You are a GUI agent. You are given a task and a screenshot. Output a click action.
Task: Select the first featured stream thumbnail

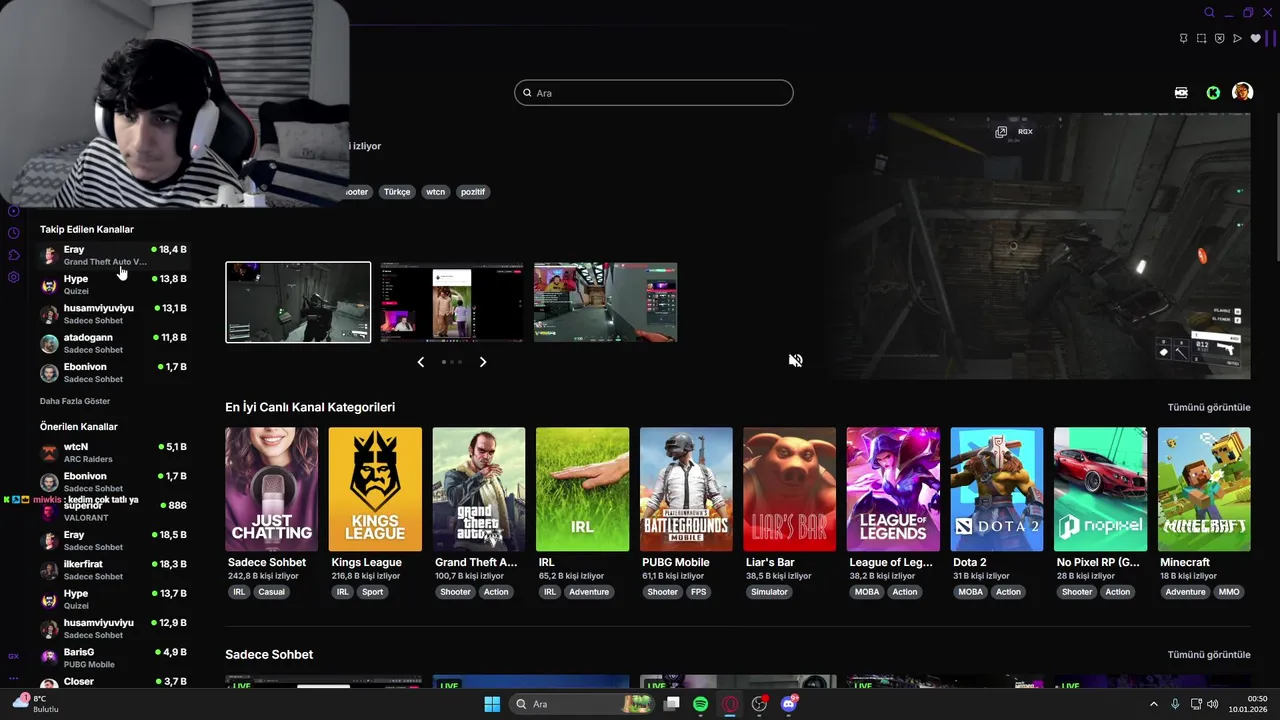(298, 302)
